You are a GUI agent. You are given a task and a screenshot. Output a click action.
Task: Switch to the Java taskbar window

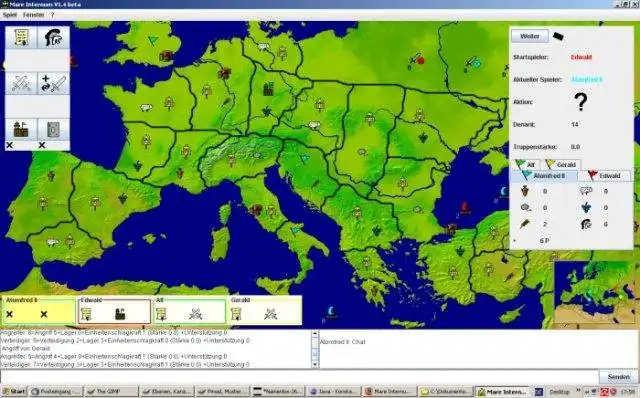click(334, 391)
